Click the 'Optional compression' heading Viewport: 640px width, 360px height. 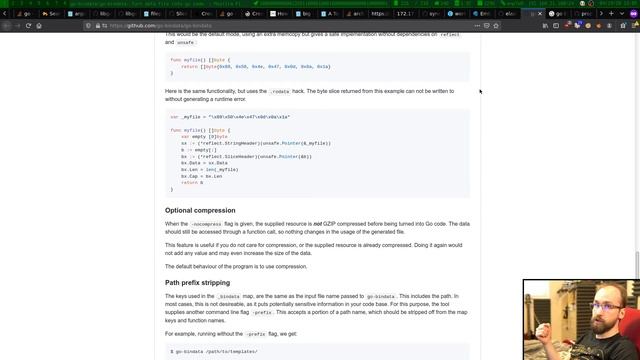[x=200, y=210]
